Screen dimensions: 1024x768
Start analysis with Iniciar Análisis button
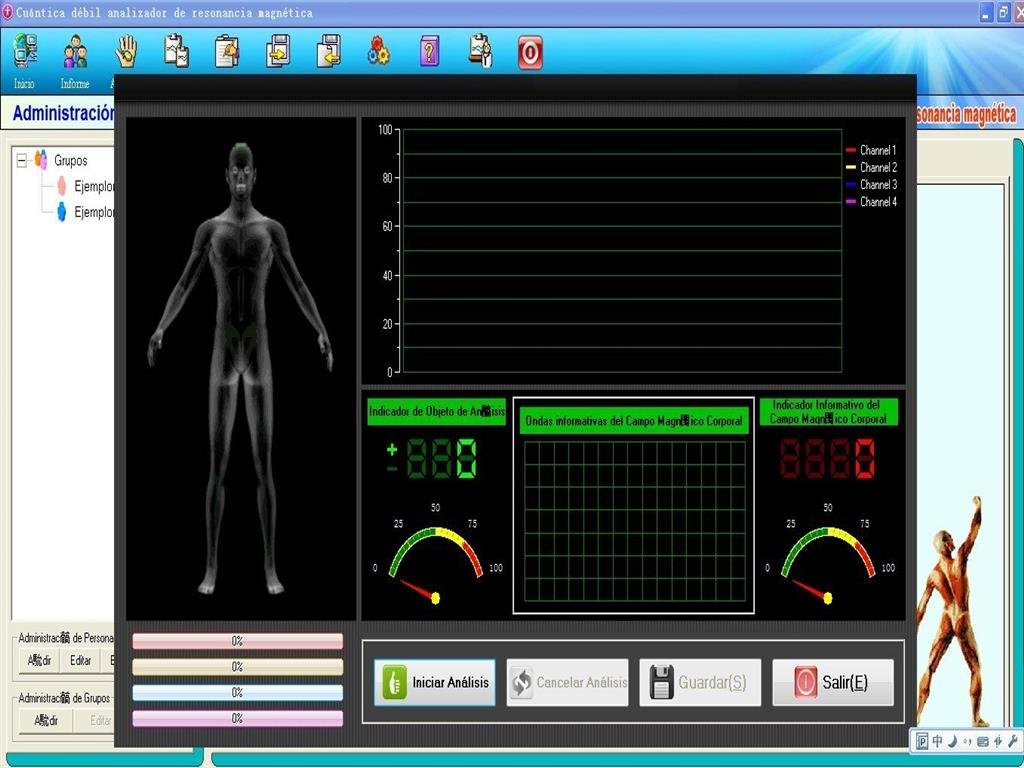435,682
